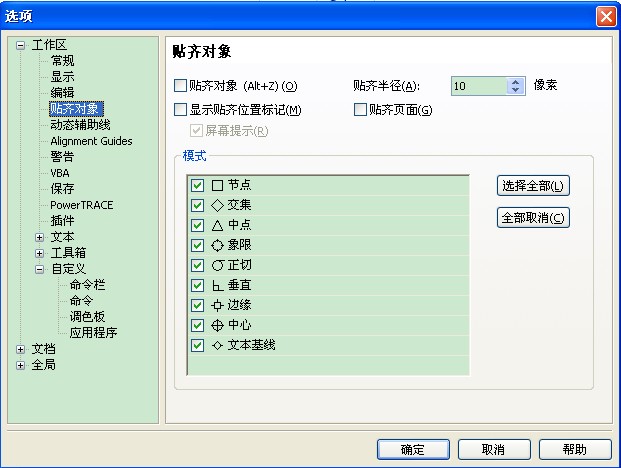621x468 pixels.
Task: Click the diamond intersection mode icon
Action: point(217,205)
